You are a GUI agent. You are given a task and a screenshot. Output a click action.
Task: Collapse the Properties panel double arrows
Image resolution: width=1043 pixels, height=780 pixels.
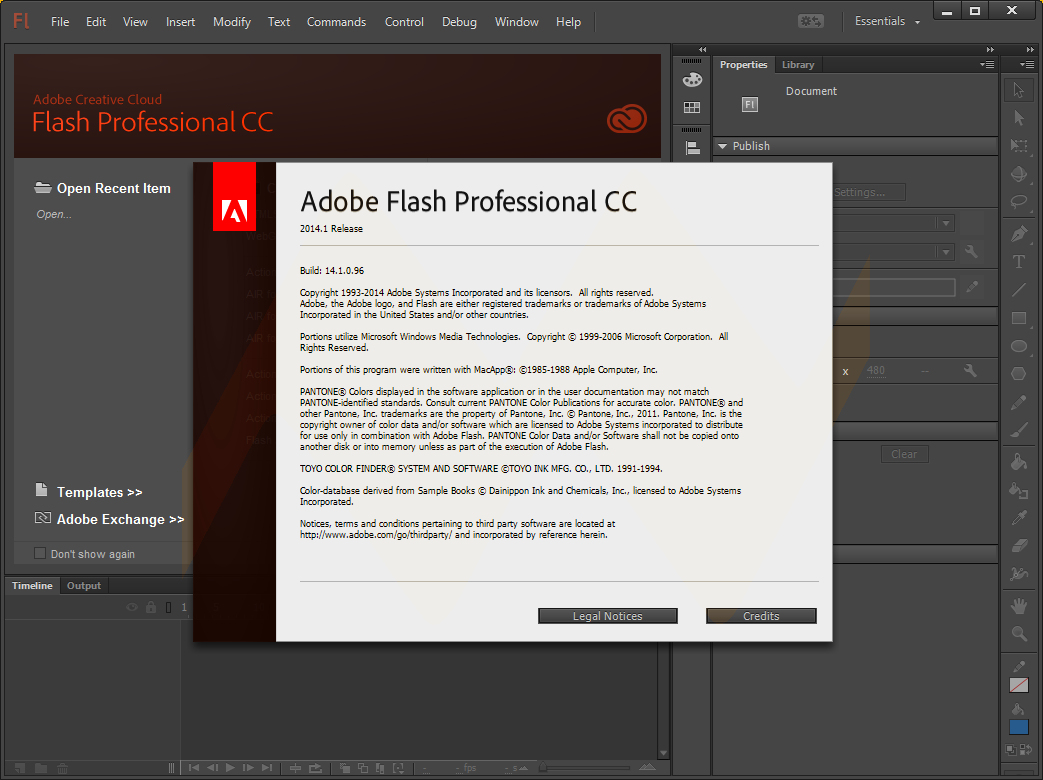pyautogui.click(x=990, y=49)
